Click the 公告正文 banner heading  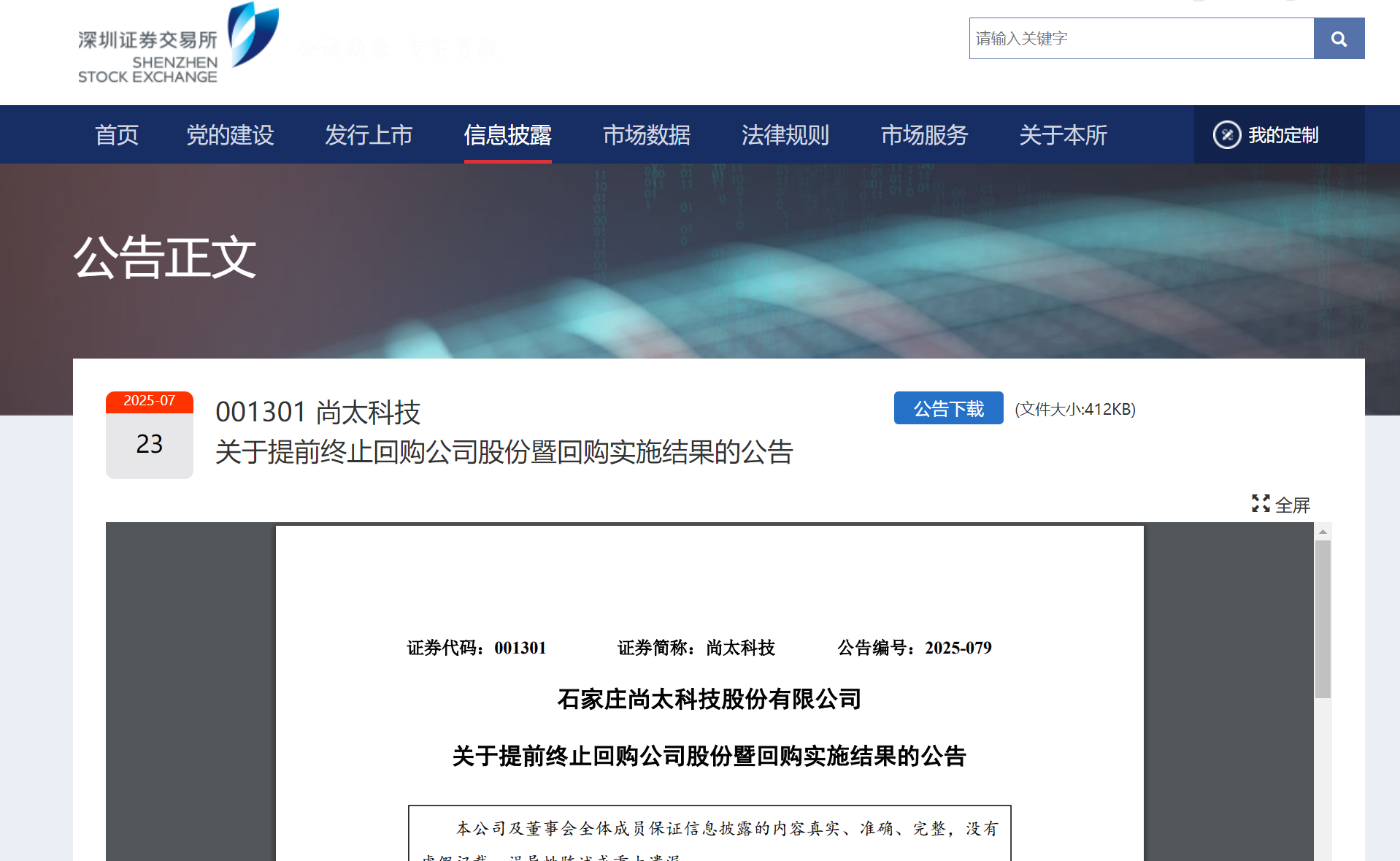165,258
